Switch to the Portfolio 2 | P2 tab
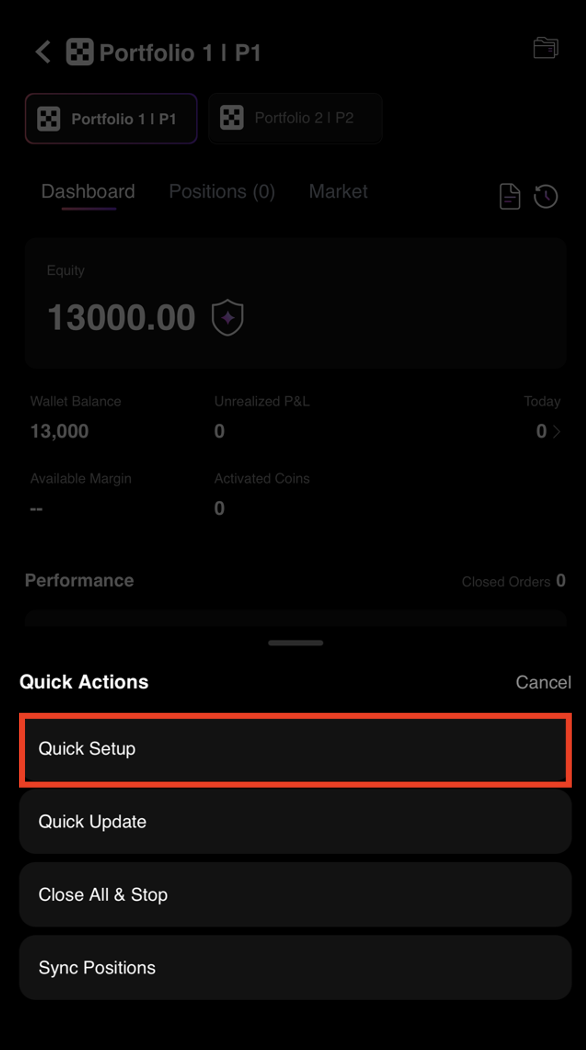Viewport: 586px width, 1050px height. pyautogui.click(x=295, y=117)
